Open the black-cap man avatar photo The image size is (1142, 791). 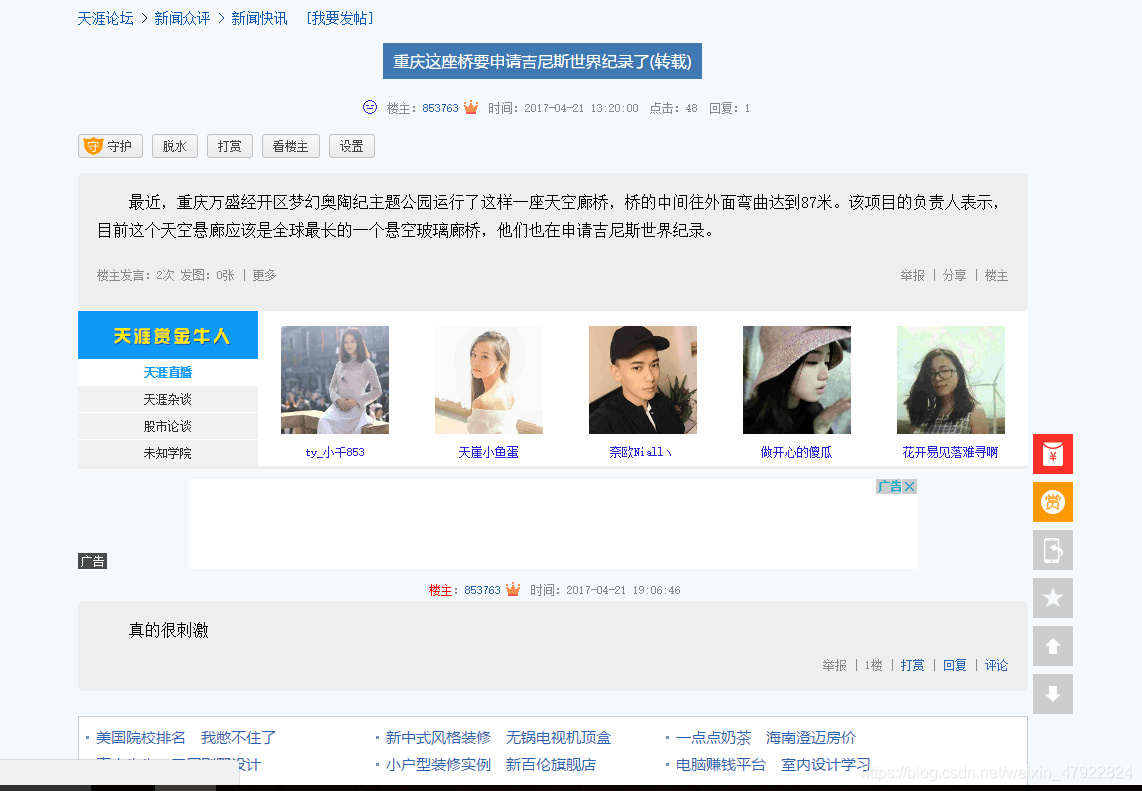(643, 380)
